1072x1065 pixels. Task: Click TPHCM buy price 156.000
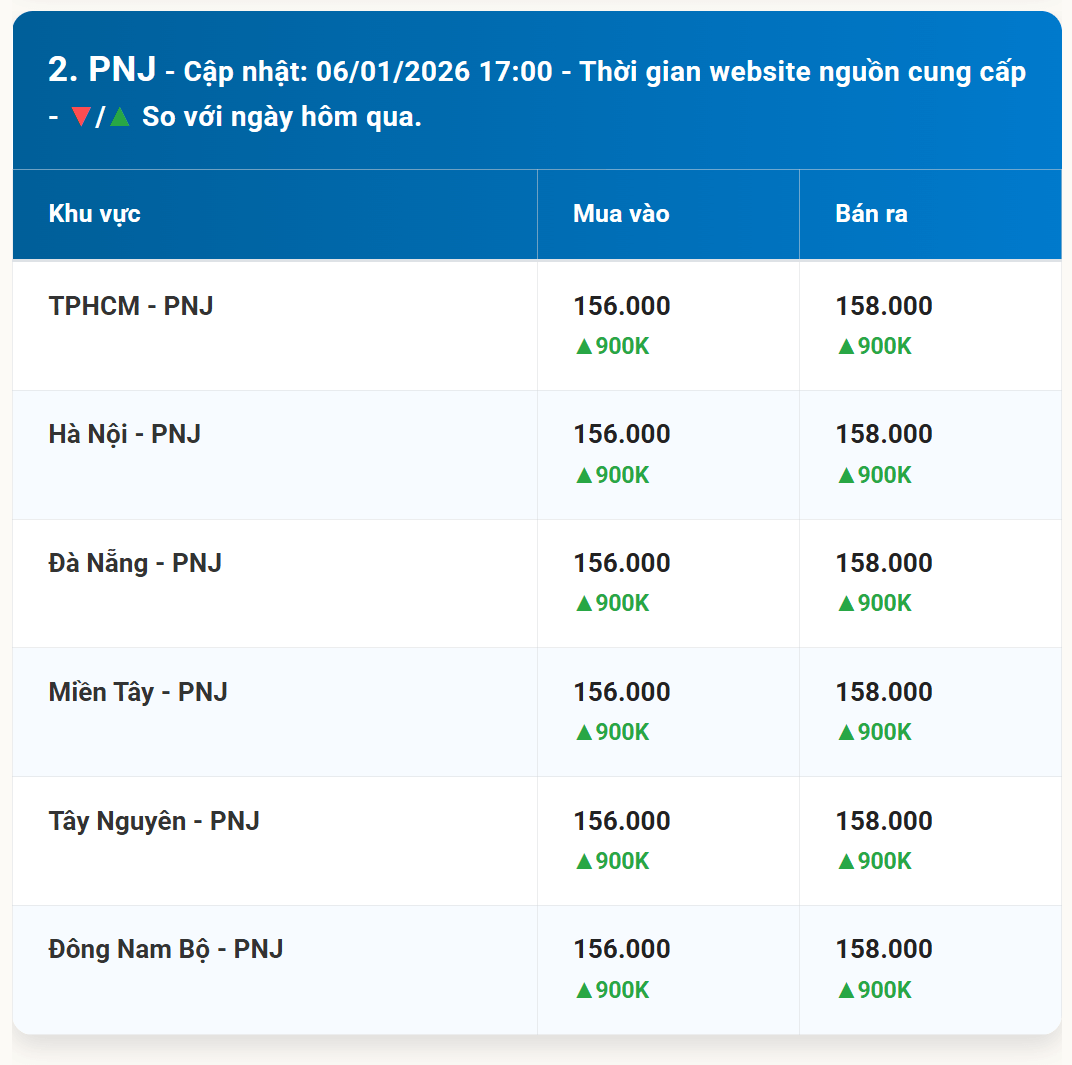[x=621, y=306]
